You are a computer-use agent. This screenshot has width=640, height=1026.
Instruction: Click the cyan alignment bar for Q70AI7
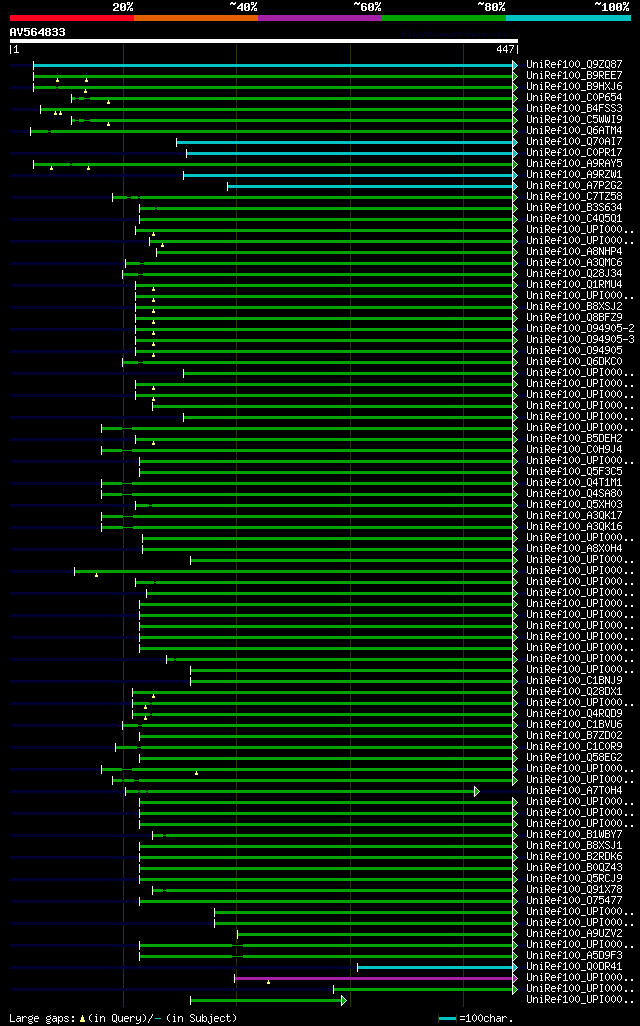coord(347,142)
